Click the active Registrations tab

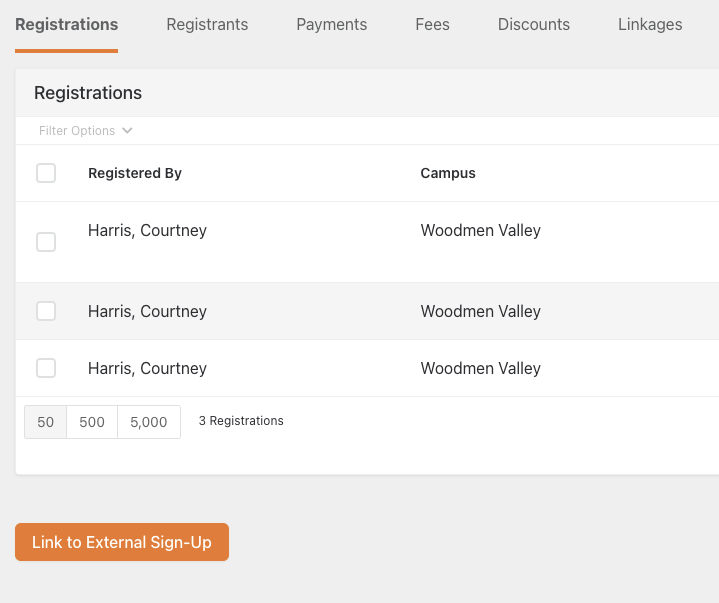click(66, 24)
